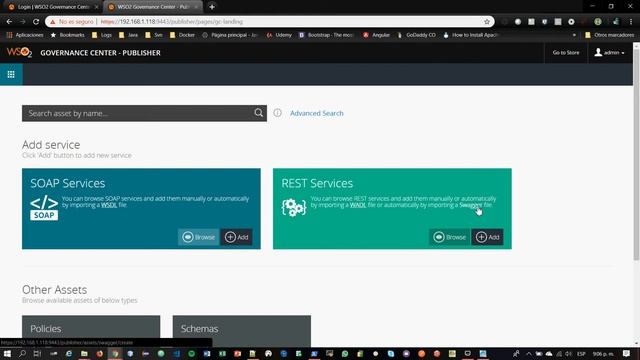Screen dimensions: 640x360
Task: Click the taskbar clock
Action: [603, 353]
